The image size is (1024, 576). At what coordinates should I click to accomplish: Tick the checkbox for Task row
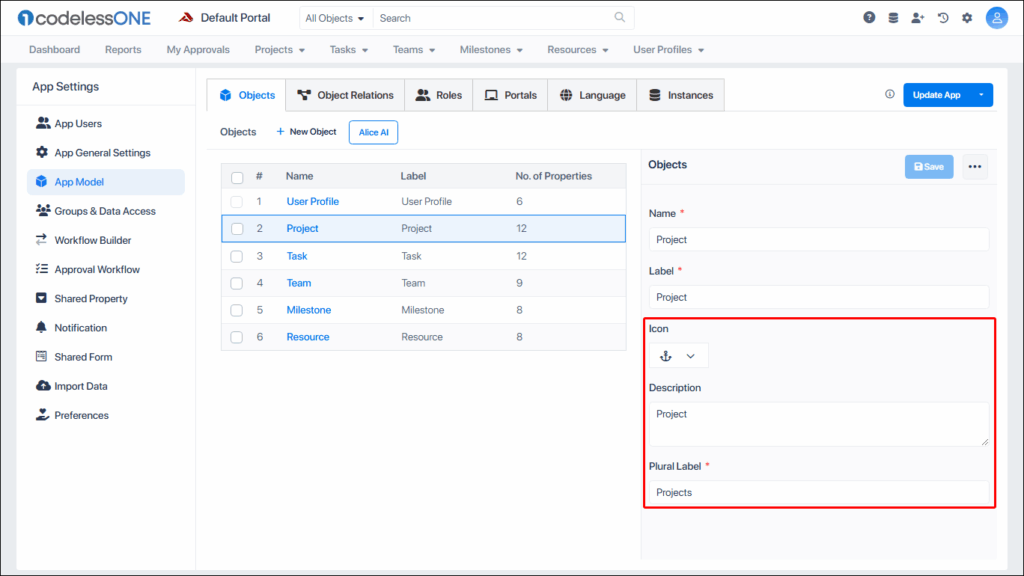coord(237,256)
